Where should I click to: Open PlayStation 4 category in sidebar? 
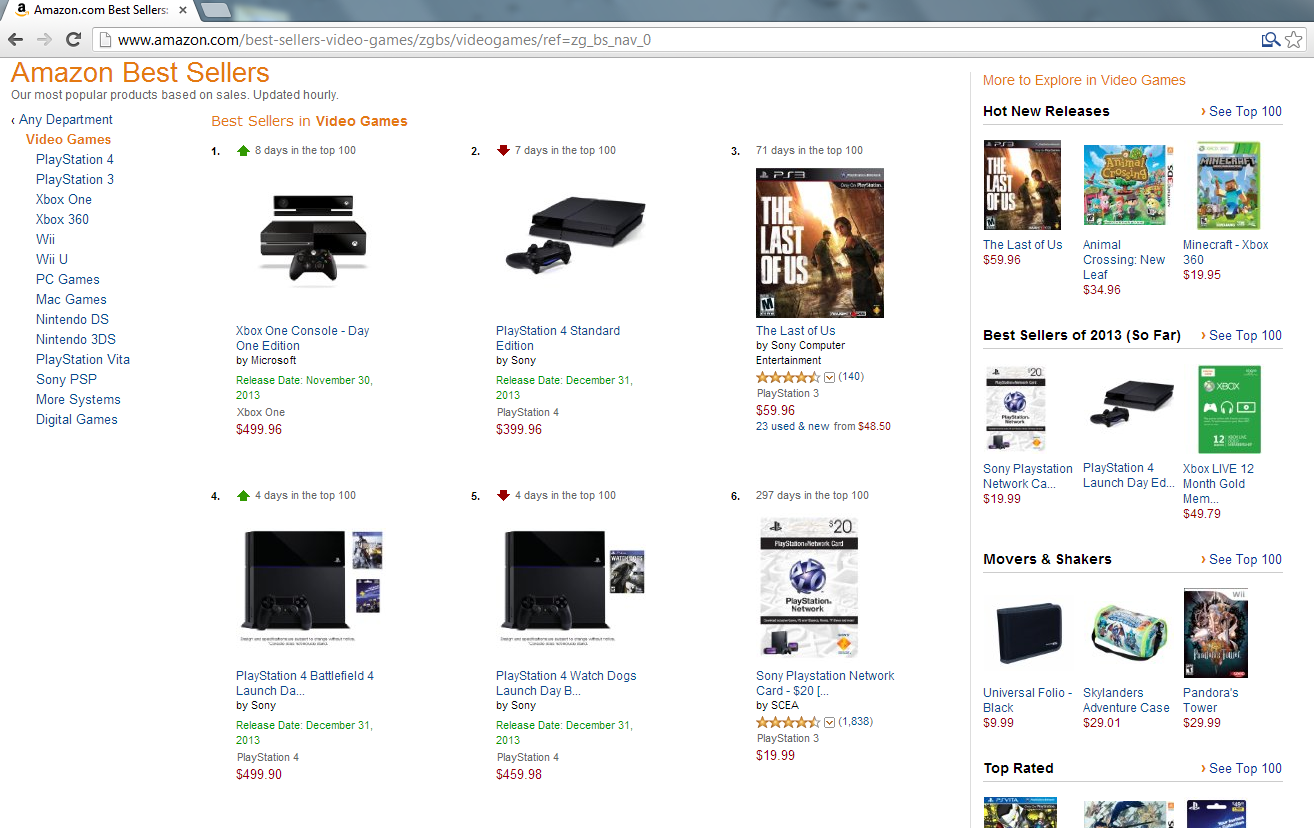pyautogui.click(x=75, y=159)
